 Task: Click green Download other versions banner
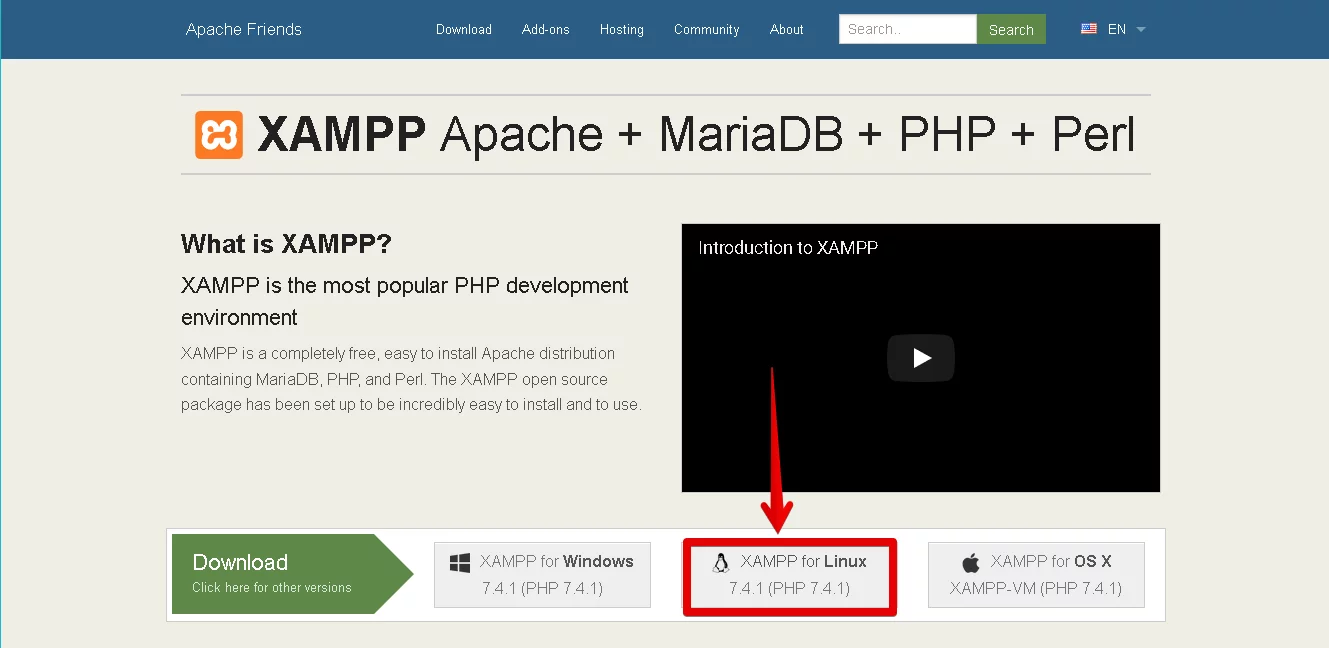[x=292, y=573]
